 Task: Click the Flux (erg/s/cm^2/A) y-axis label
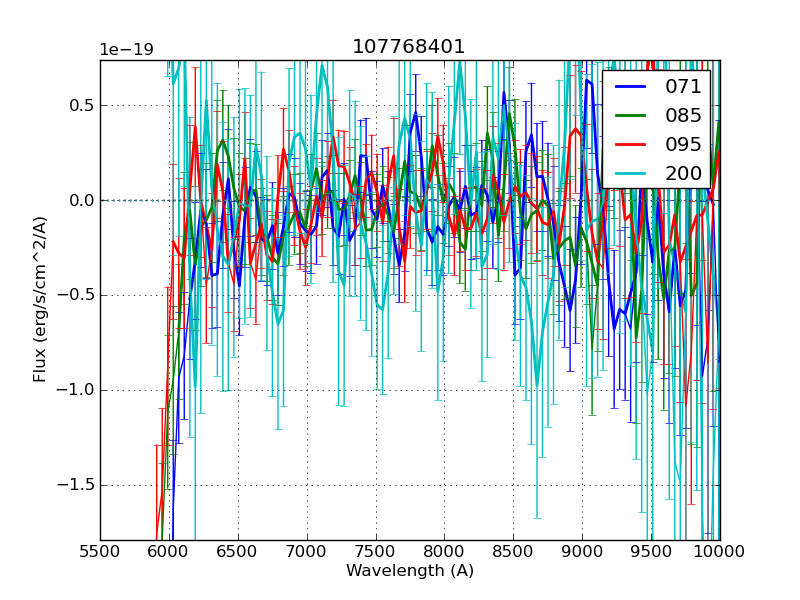pos(41,299)
